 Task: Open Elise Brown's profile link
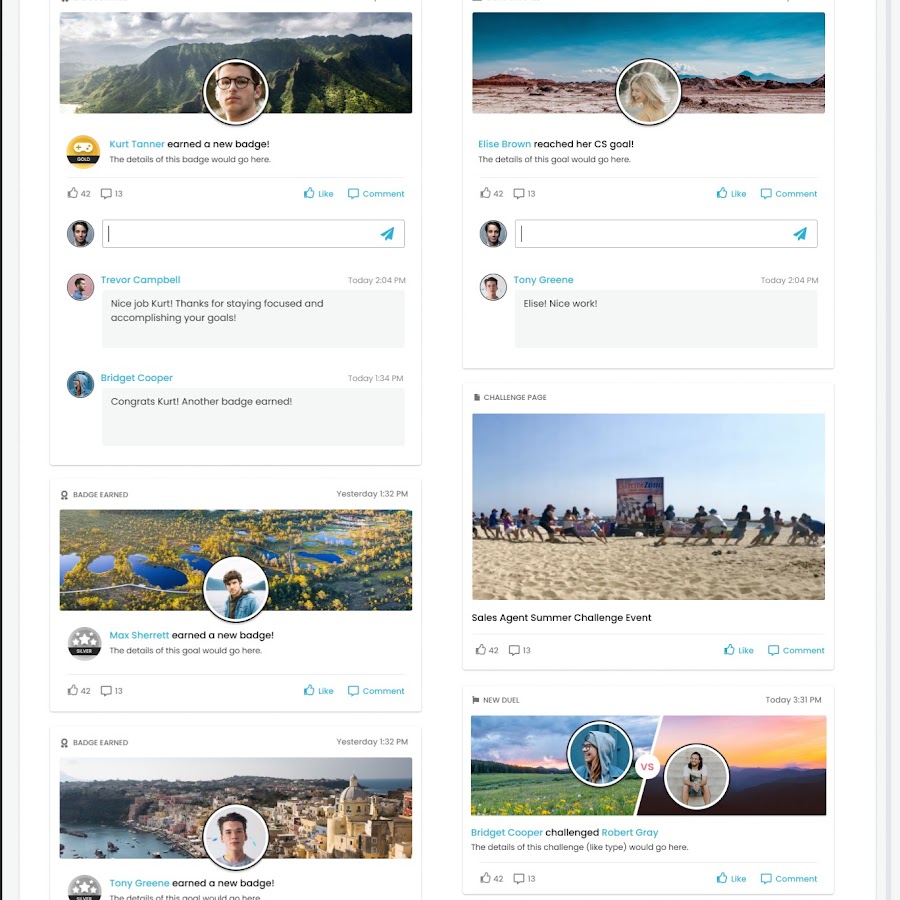[505, 144]
